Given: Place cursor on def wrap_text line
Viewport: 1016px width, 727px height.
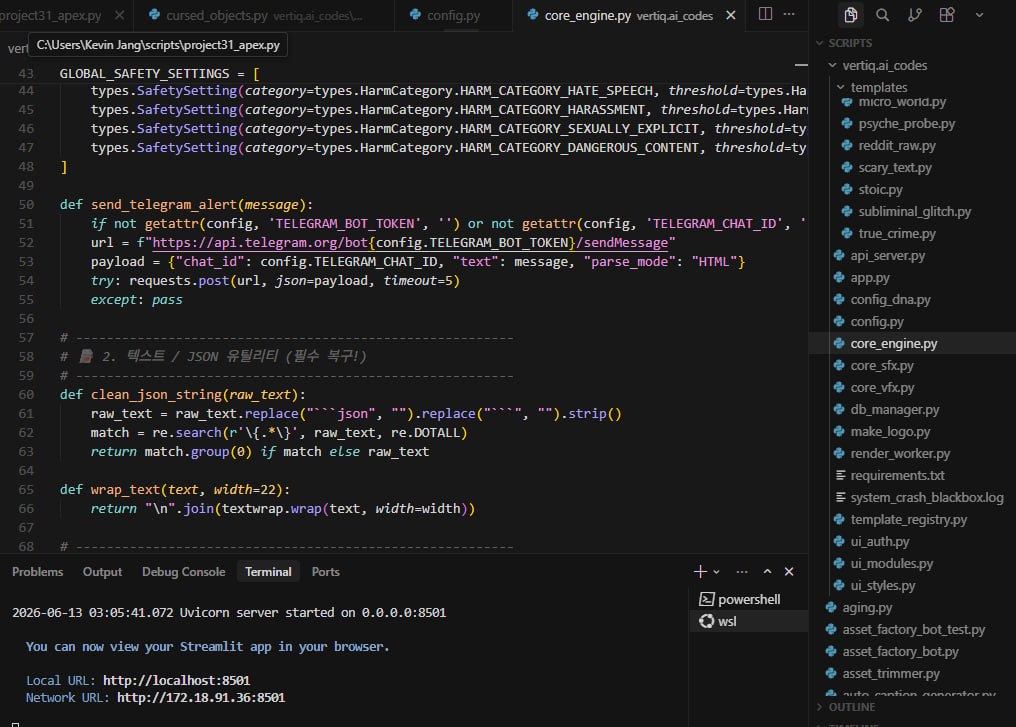Looking at the screenshot, I should coord(175,490).
